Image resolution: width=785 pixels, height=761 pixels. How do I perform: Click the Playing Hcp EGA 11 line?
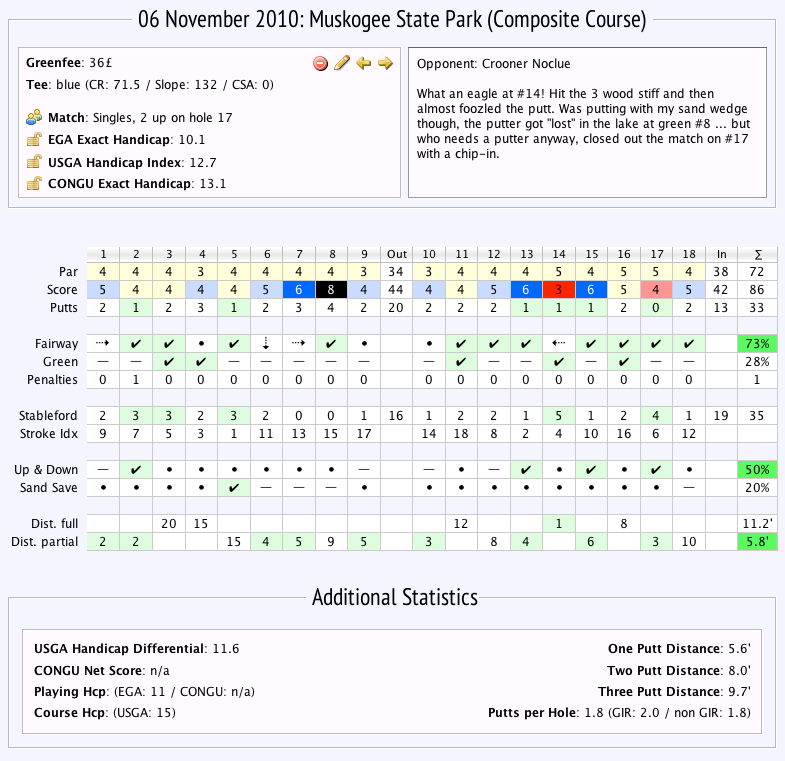[x=144, y=691]
